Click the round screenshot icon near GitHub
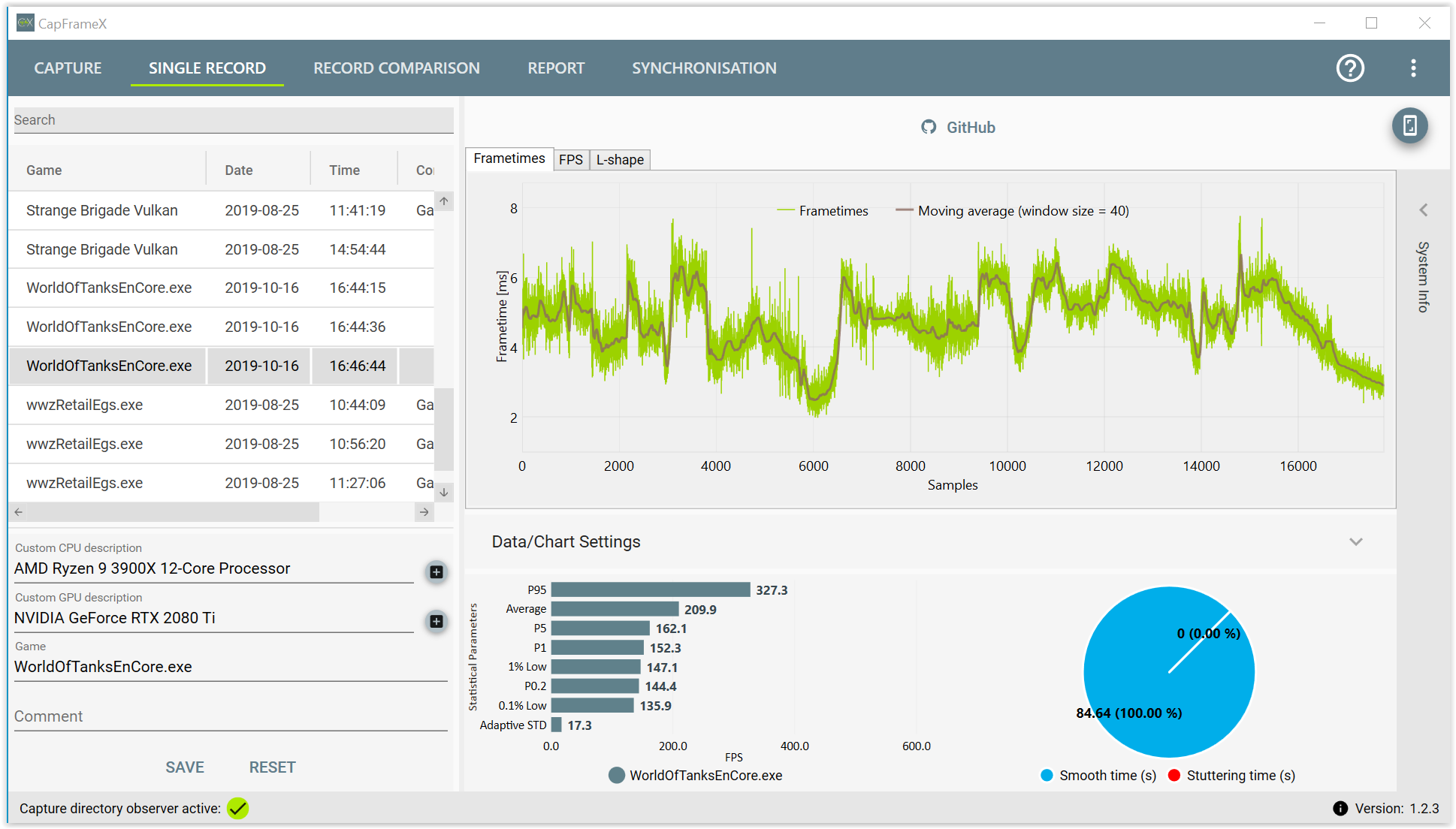1456x829 pixels. click(x=1409, y=126)
